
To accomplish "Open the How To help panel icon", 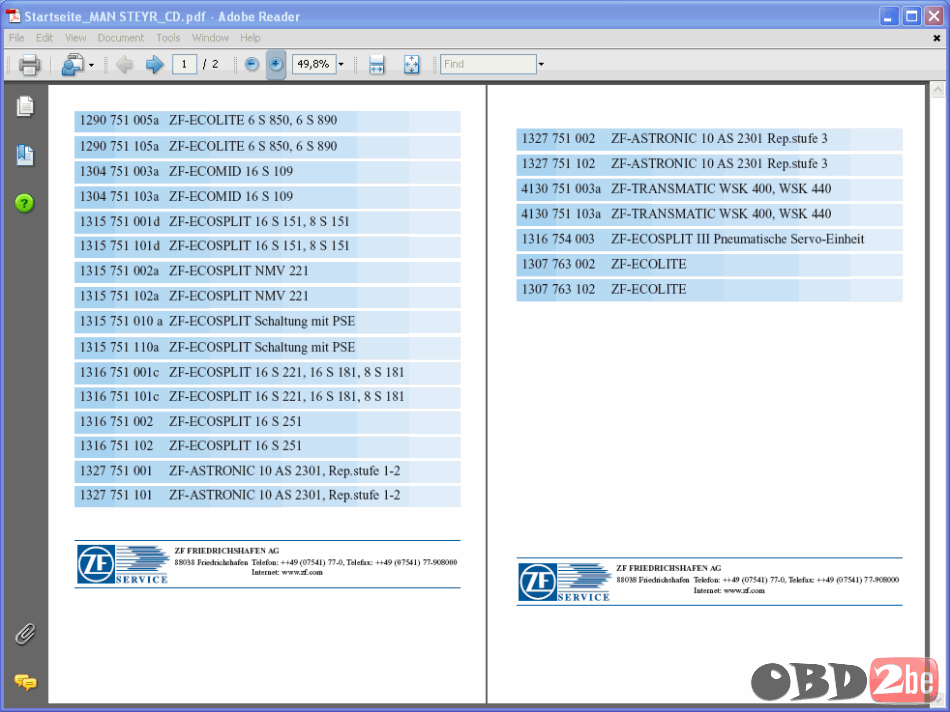I will (x=24, y=203).
